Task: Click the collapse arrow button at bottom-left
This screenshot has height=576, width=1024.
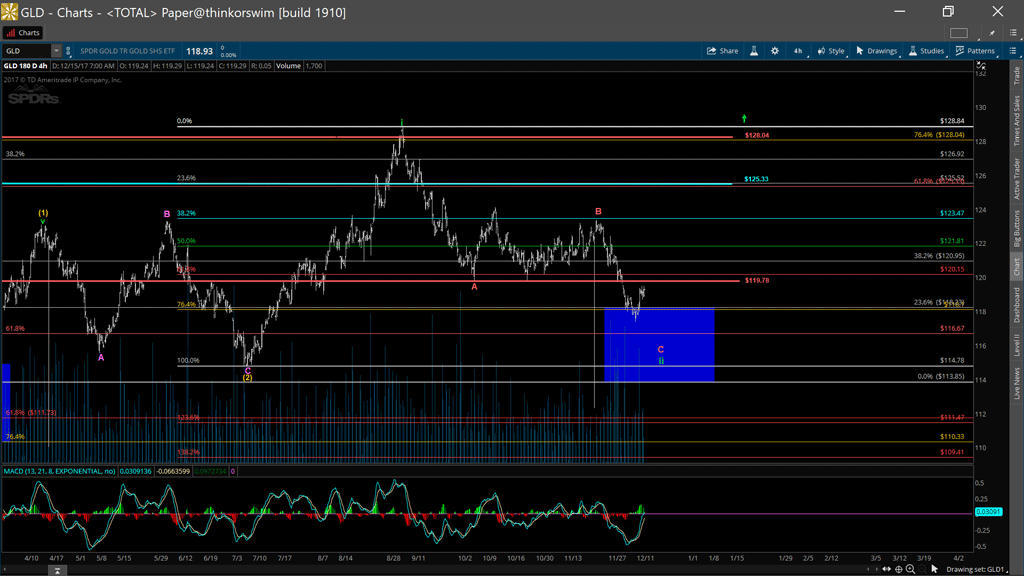Action: pos(57,570)
